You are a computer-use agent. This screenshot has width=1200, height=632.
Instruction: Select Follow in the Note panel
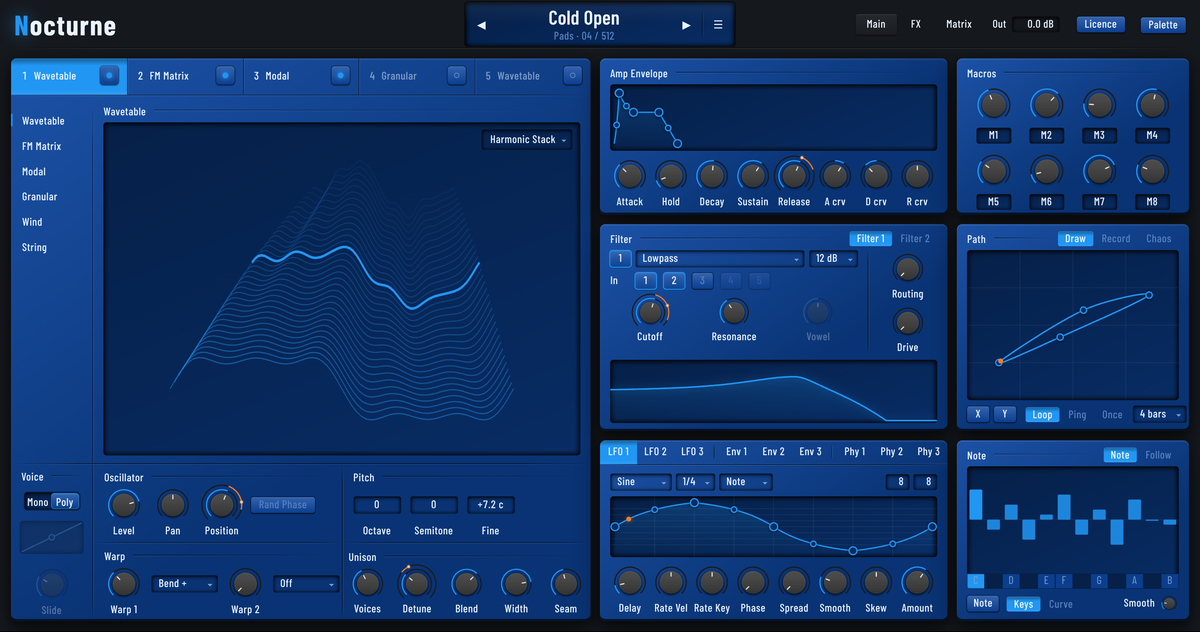[x=1158, y=455]
